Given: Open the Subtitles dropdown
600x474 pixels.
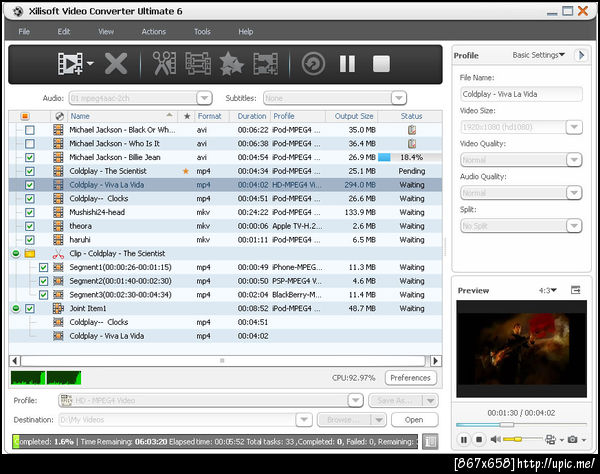Looking at the screenshot, I should 399,98.
